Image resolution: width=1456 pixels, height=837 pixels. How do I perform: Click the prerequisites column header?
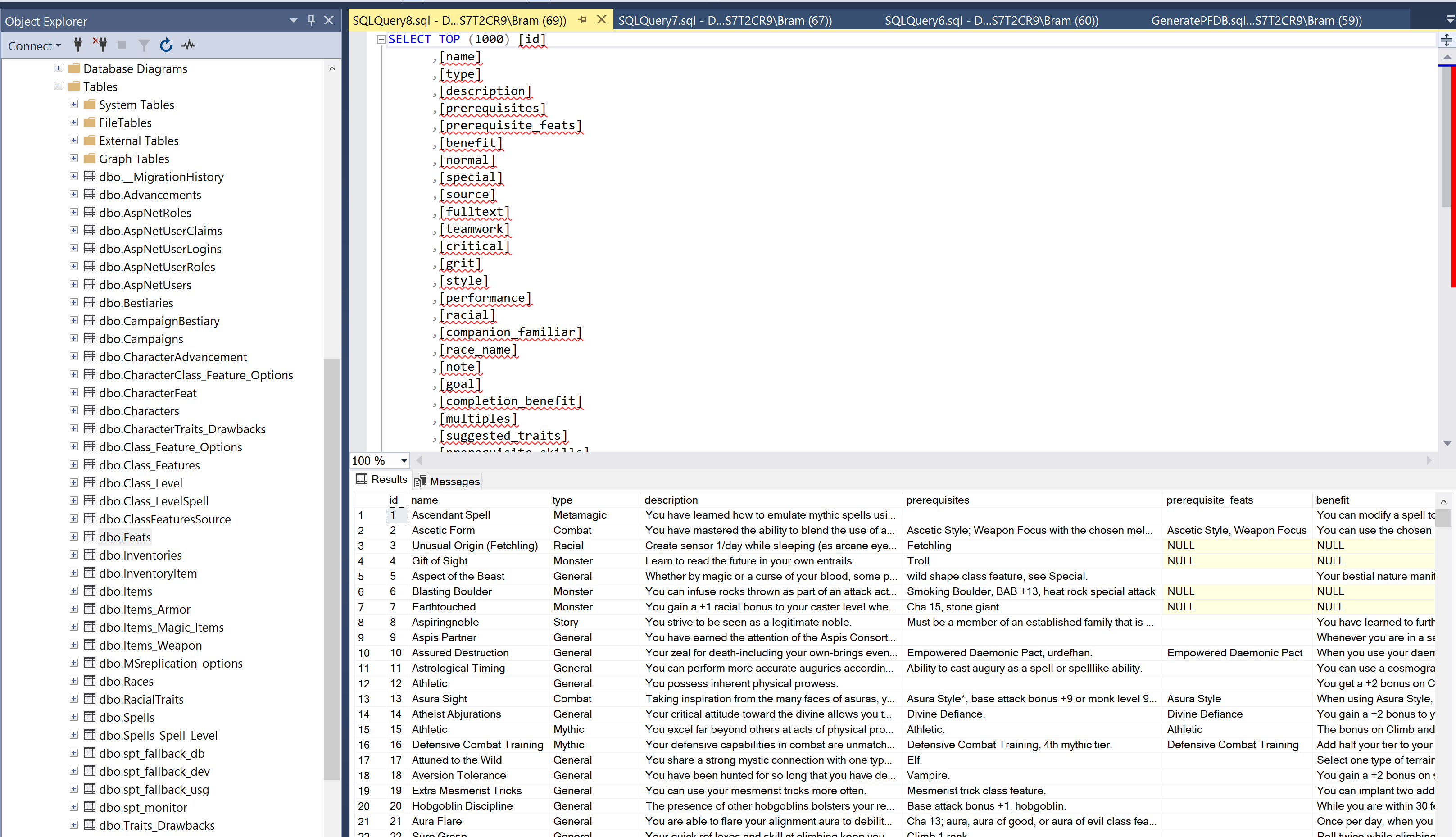pyautogui.click(x=1033, y=500)
